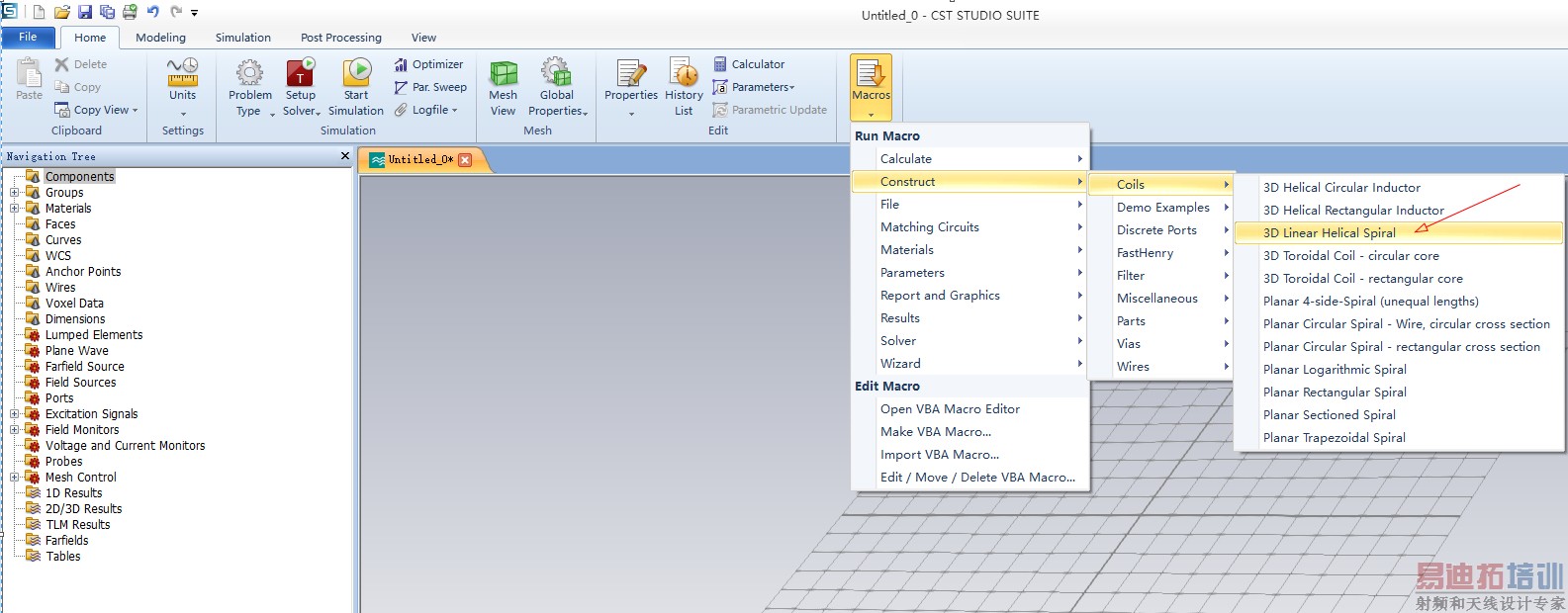This screenshot has height=613, width=1568.
Task: Click the Save icon in quick access toolbar
Action: 84,12
